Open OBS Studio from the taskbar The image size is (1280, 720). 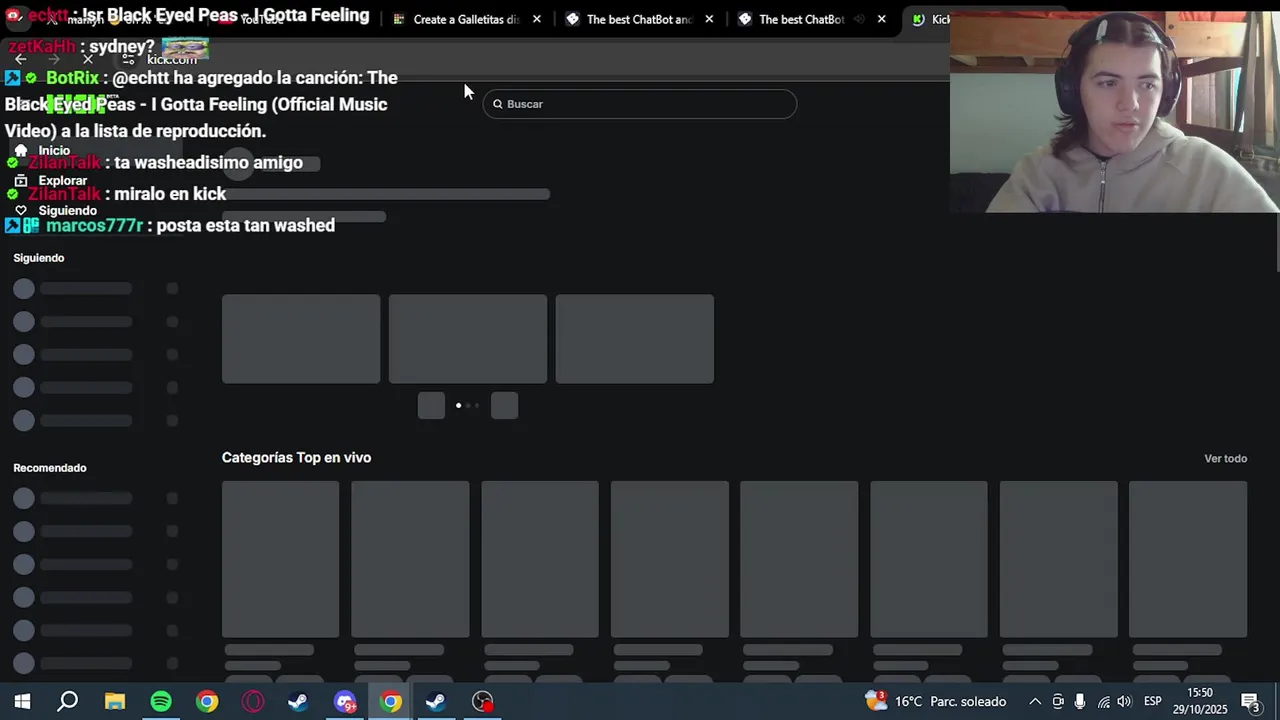(x=483, y=701)
